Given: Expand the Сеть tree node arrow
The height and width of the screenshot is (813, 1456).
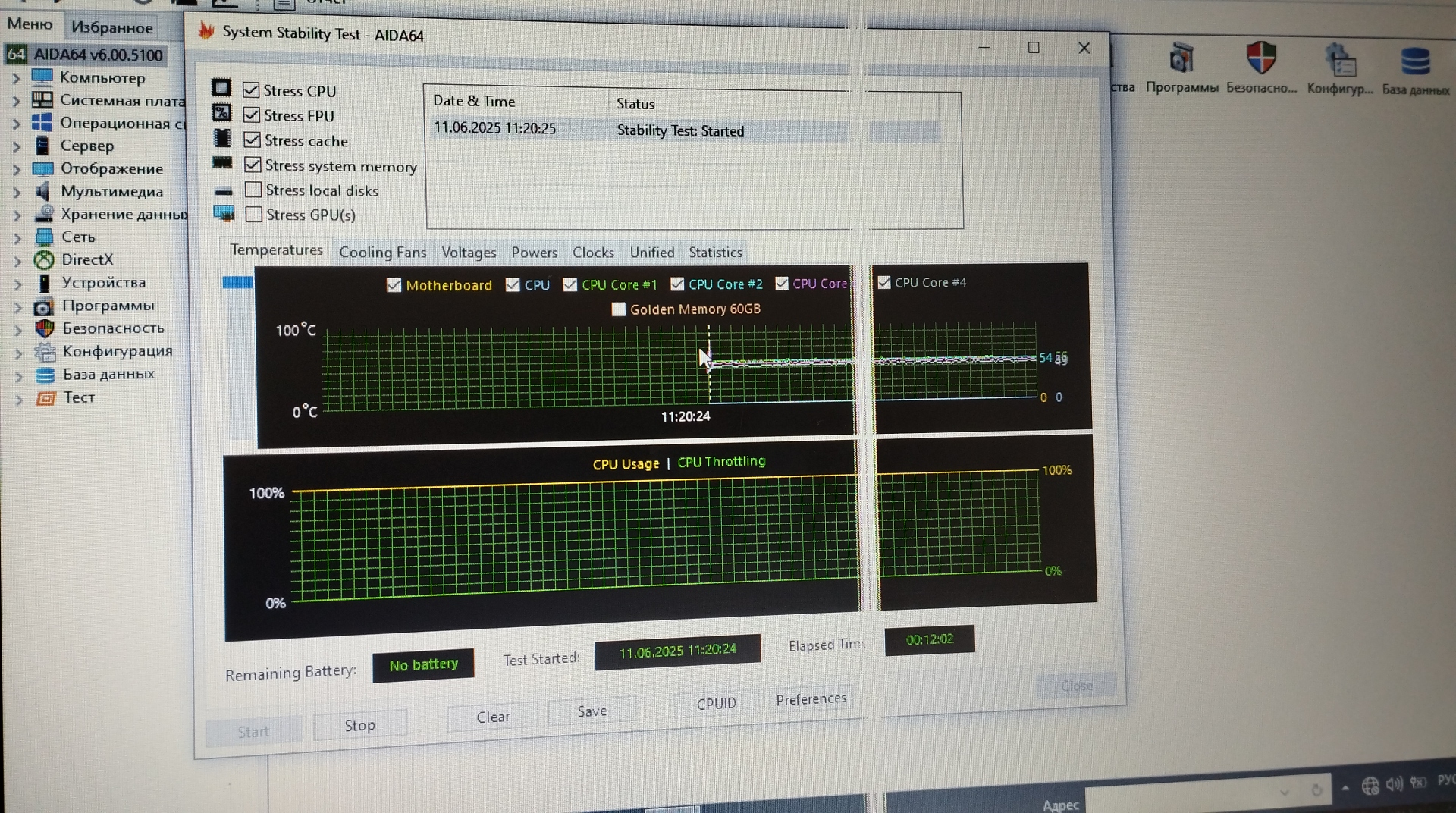Looking at the screenshot, I should tap(17, 238).
